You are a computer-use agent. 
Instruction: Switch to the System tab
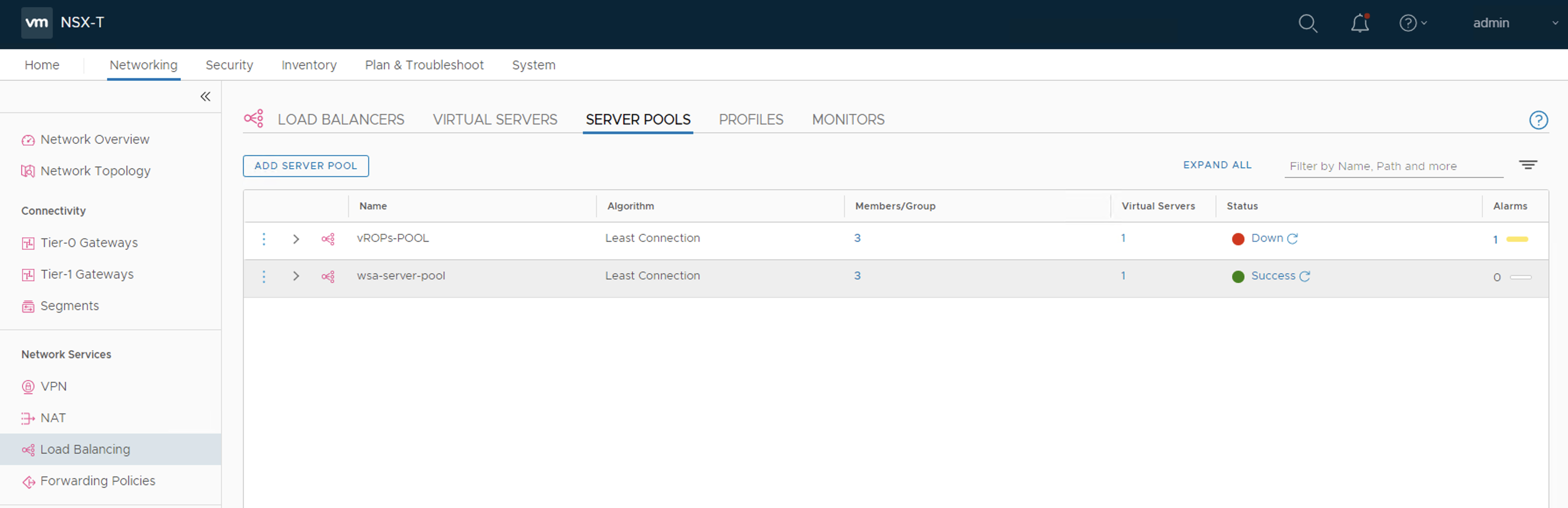[x=533, y=65]
